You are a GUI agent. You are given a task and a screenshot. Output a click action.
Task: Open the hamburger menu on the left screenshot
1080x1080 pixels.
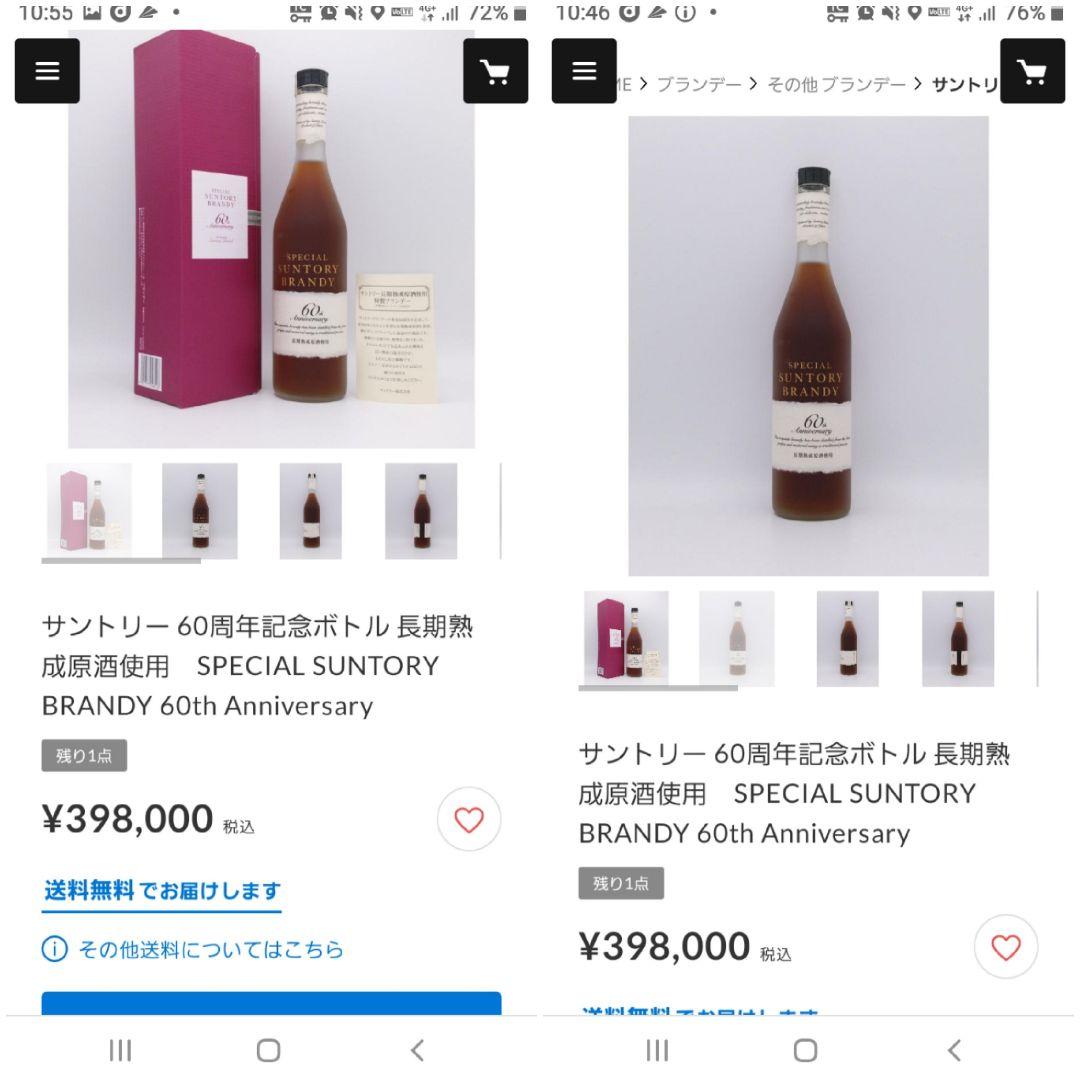pyautogui.click(x=46, y=71)
